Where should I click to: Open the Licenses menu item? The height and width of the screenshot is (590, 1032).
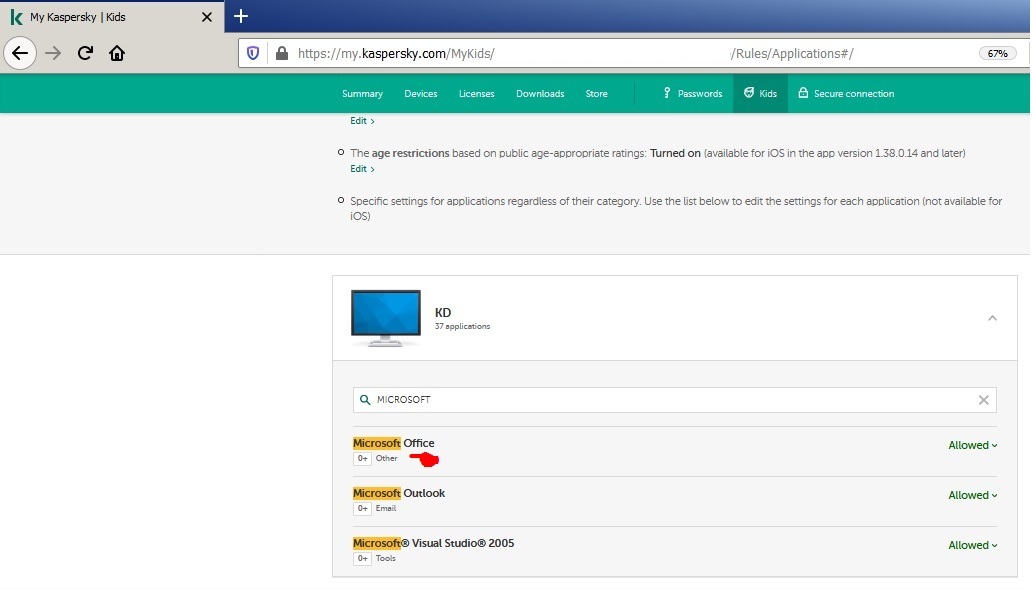477,94
